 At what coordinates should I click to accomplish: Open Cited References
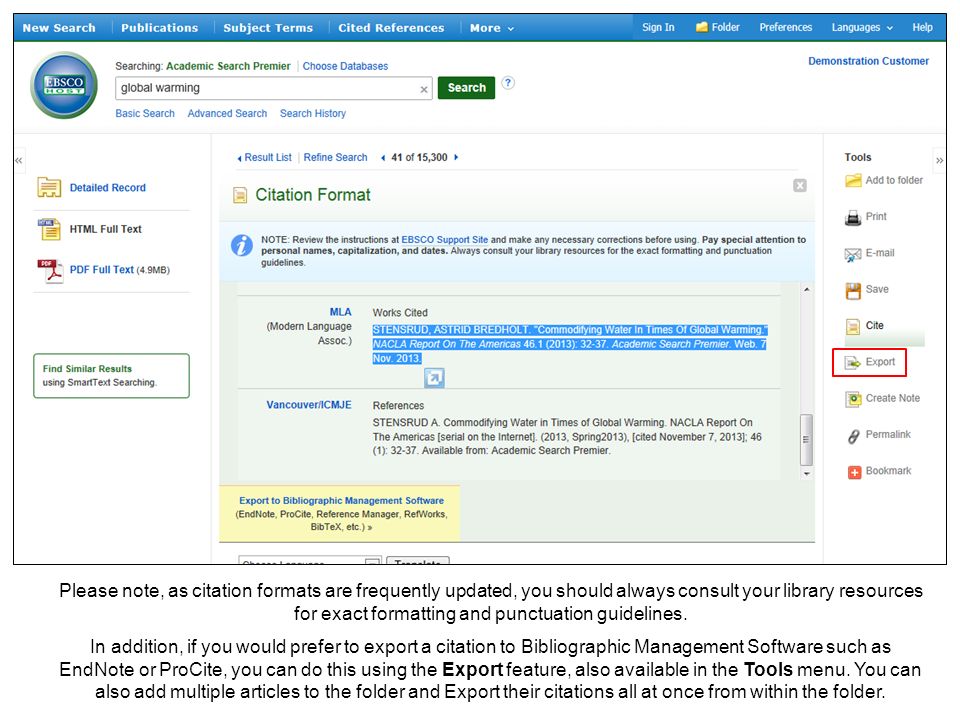point(391,28)
